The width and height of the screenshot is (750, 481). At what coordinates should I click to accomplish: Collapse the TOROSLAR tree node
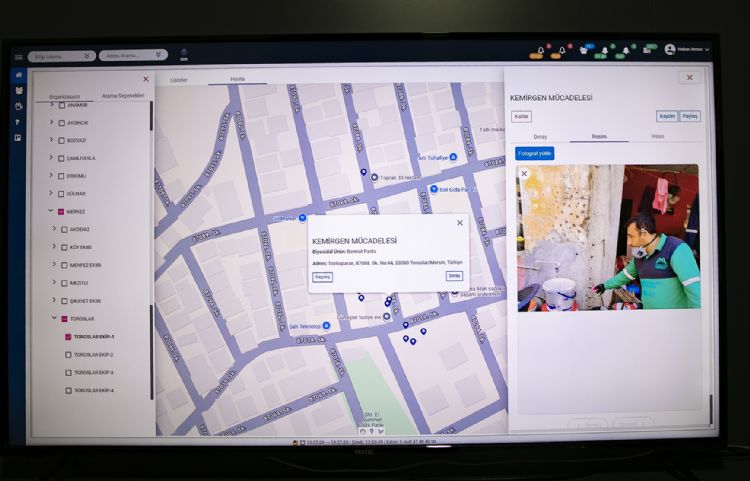(x=54, y=318)
